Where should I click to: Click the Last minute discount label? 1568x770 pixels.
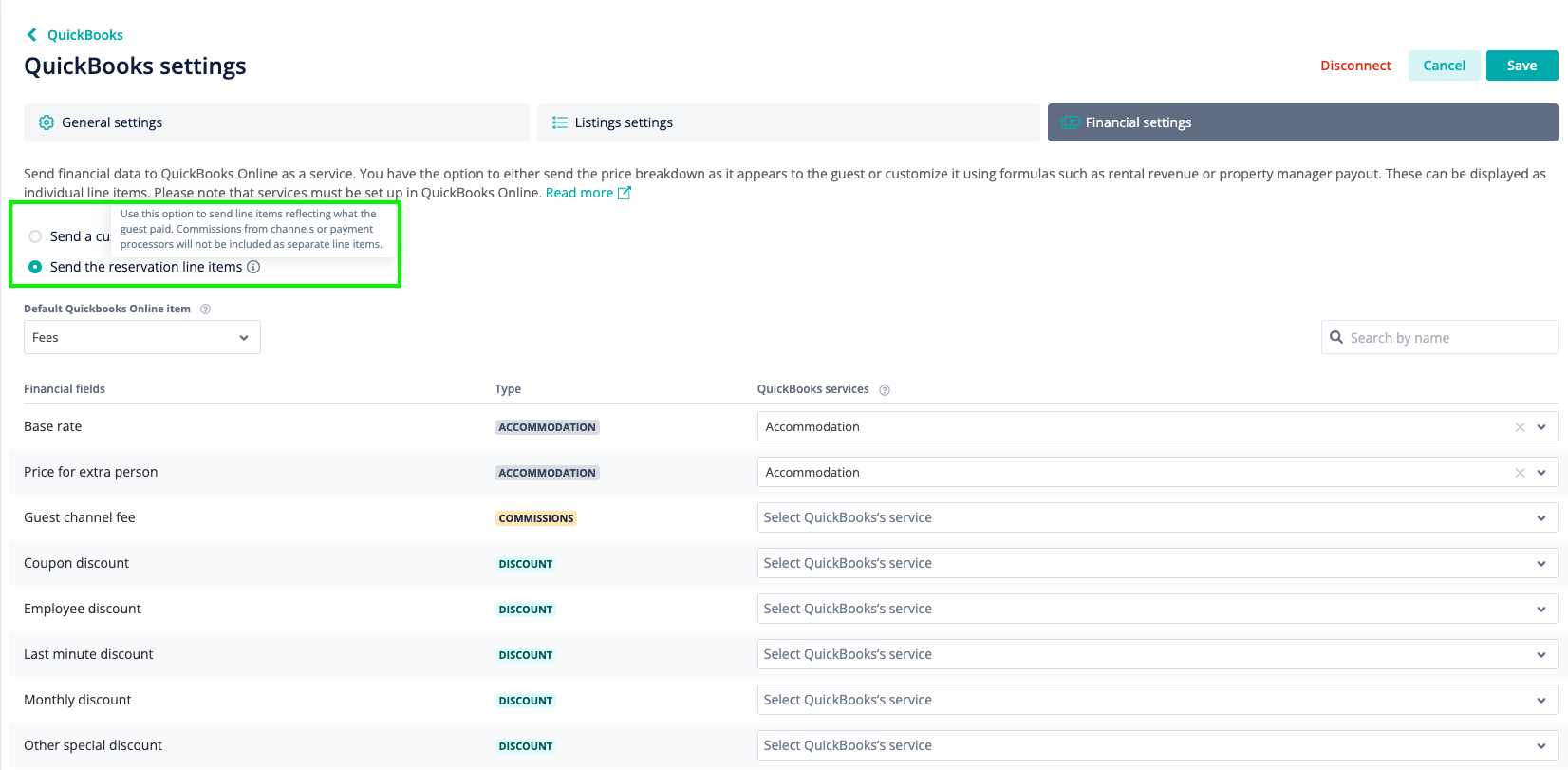pos(88,654)
